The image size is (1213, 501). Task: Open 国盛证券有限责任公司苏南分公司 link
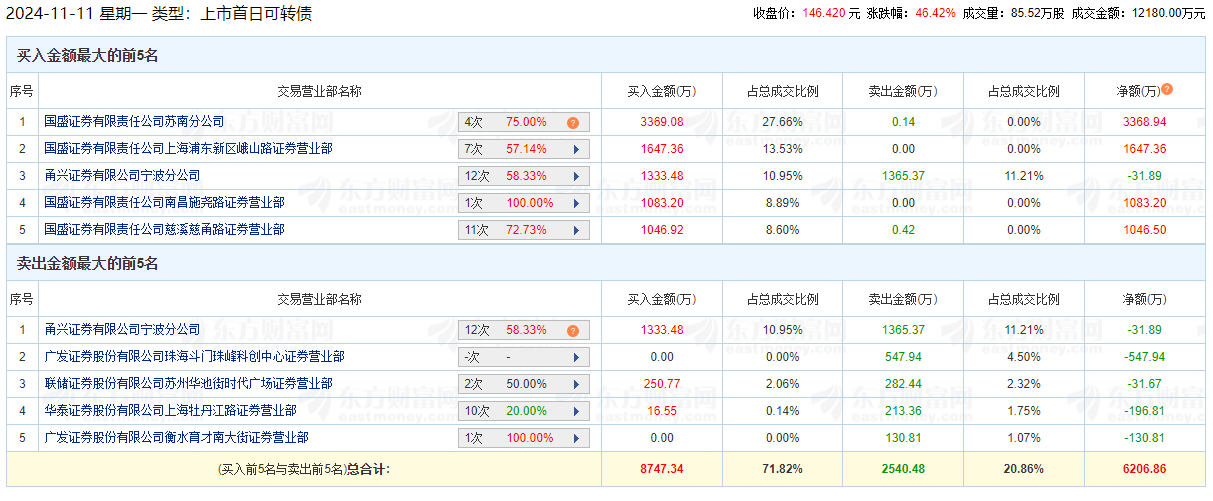pyautogui.click(x=134, y=122)
